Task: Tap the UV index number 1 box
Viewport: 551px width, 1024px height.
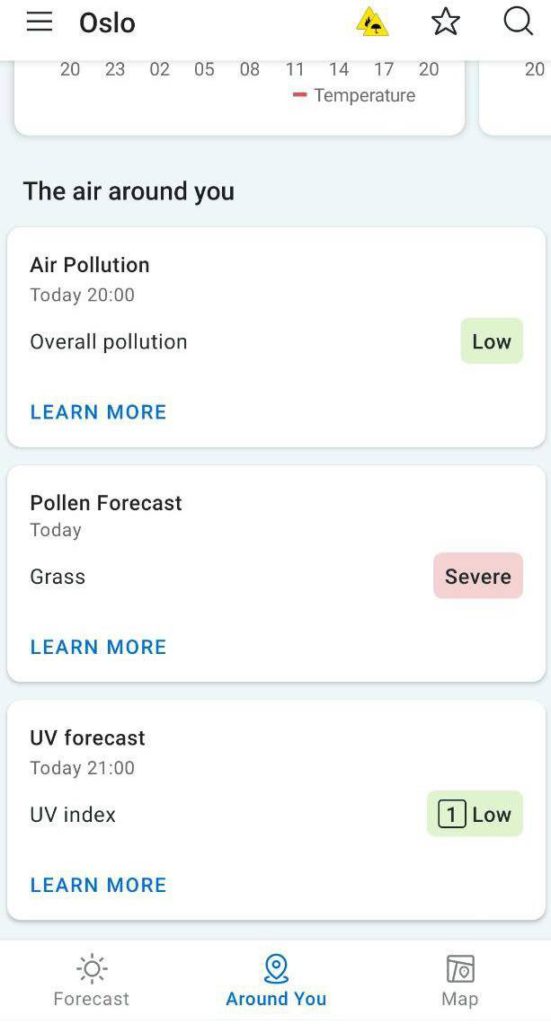Action: (x=451, y=814)
